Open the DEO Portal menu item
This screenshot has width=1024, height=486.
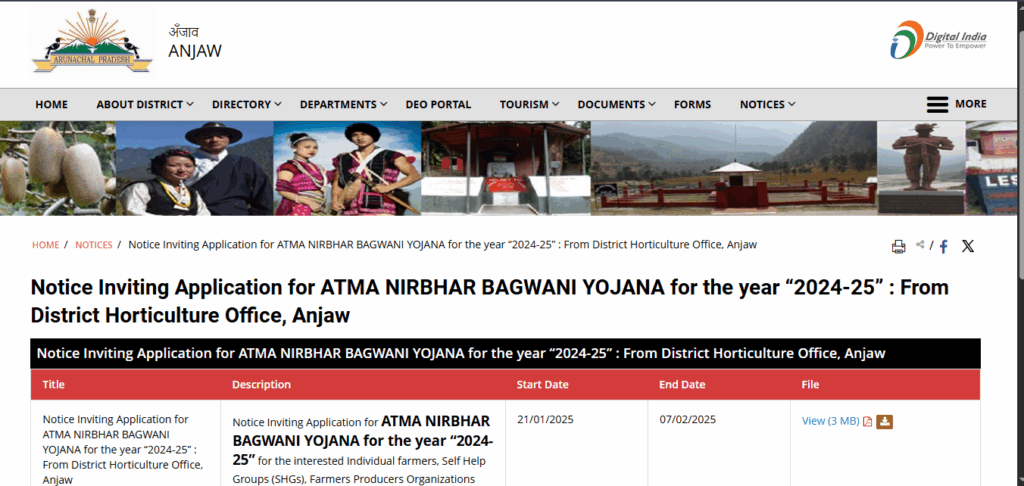click(x=438, y=104)
